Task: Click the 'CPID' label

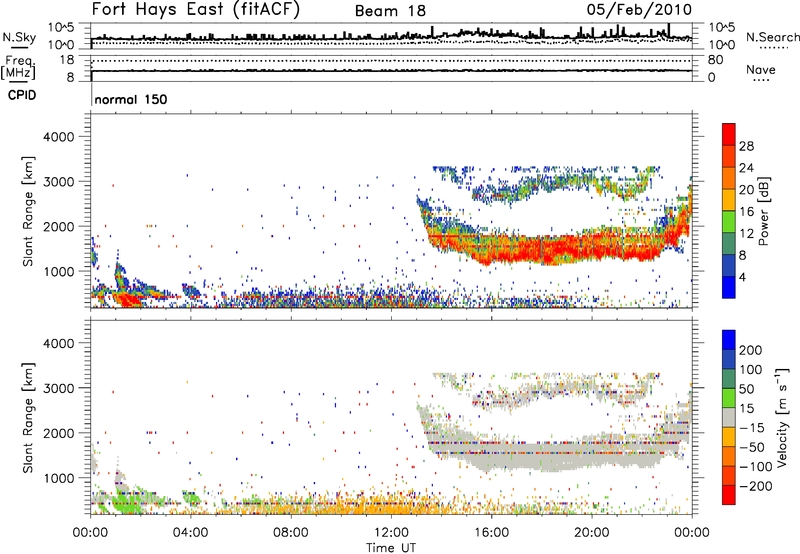Action: click(22, 95)
